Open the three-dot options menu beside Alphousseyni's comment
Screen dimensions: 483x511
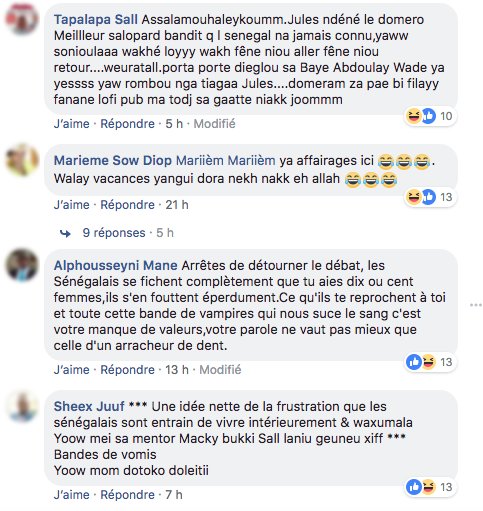point(476,305)
